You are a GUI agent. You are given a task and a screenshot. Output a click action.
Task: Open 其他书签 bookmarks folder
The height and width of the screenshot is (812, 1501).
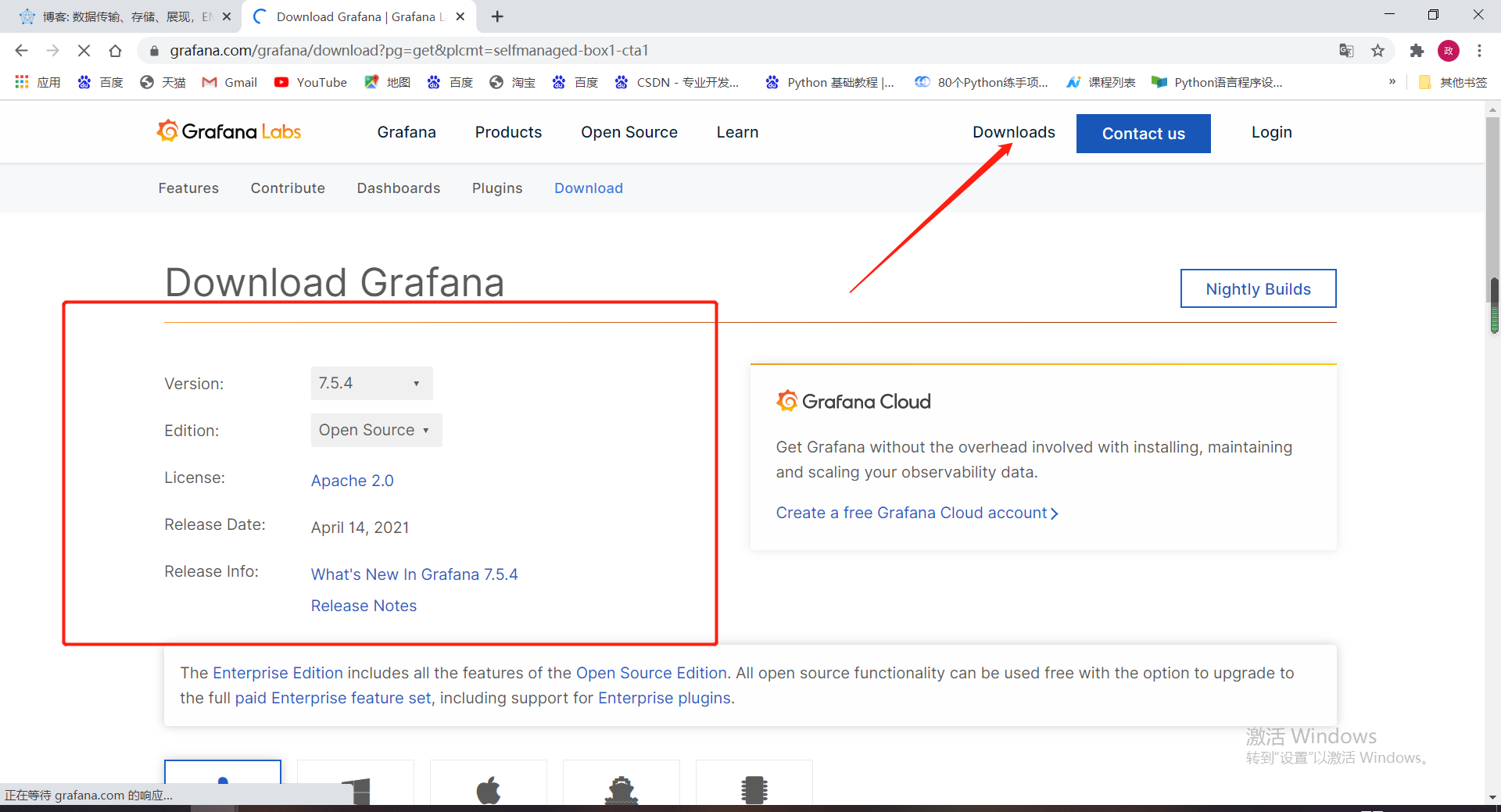tap(1453, 82)
